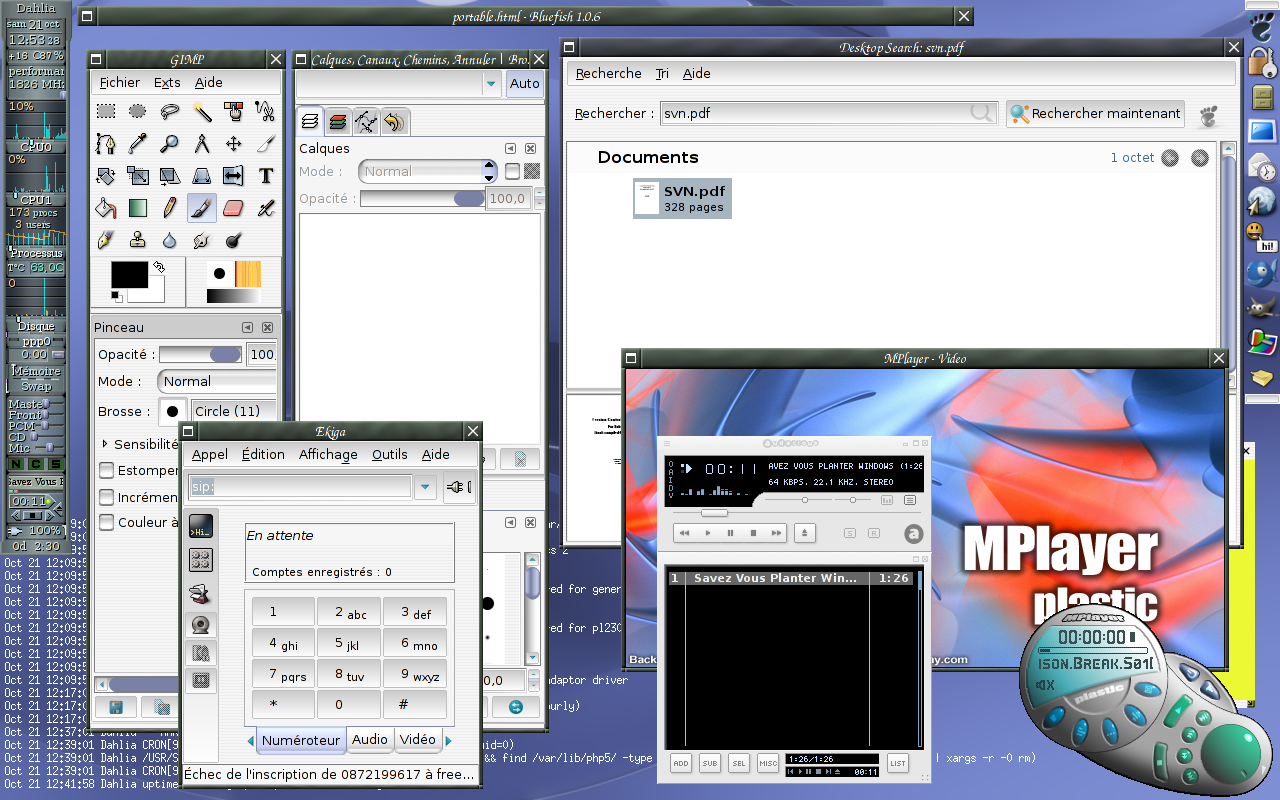Toggle repeat R button in Audacious
This screenshot has height=800, width=1280.
tap(873, 533)
